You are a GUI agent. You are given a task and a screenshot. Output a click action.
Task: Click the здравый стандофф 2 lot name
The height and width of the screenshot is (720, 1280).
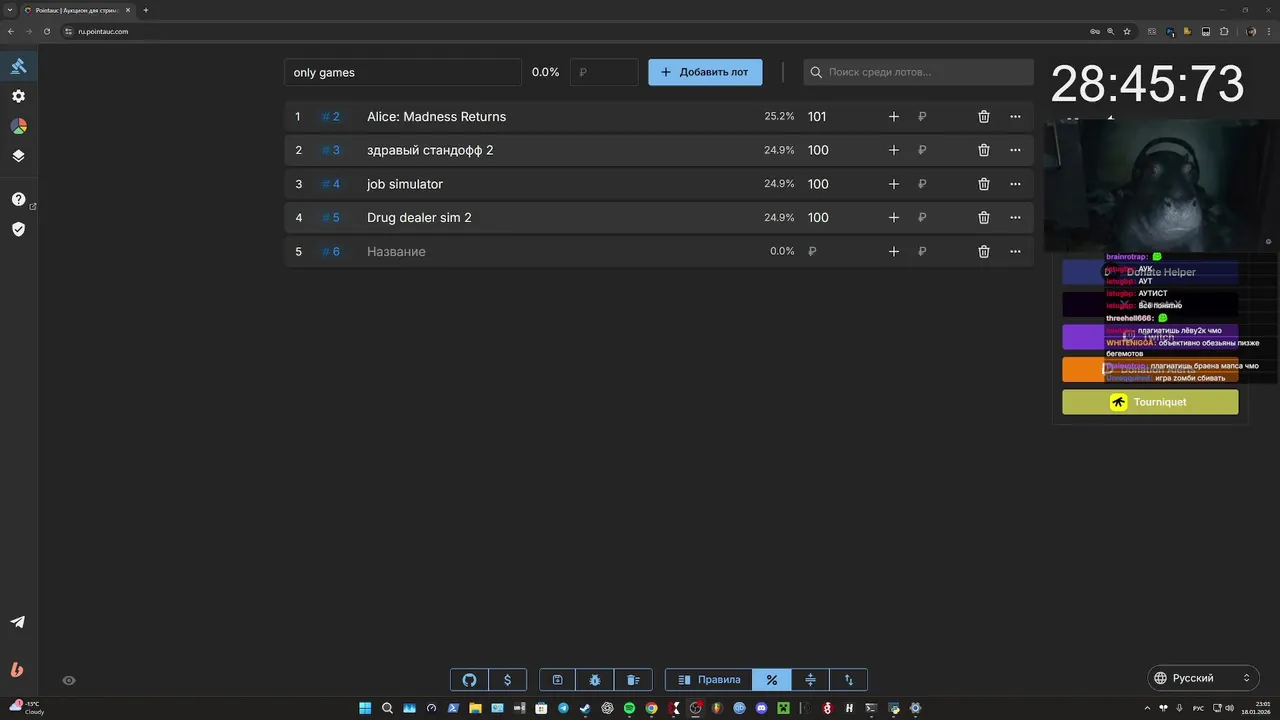coord(430,150)
